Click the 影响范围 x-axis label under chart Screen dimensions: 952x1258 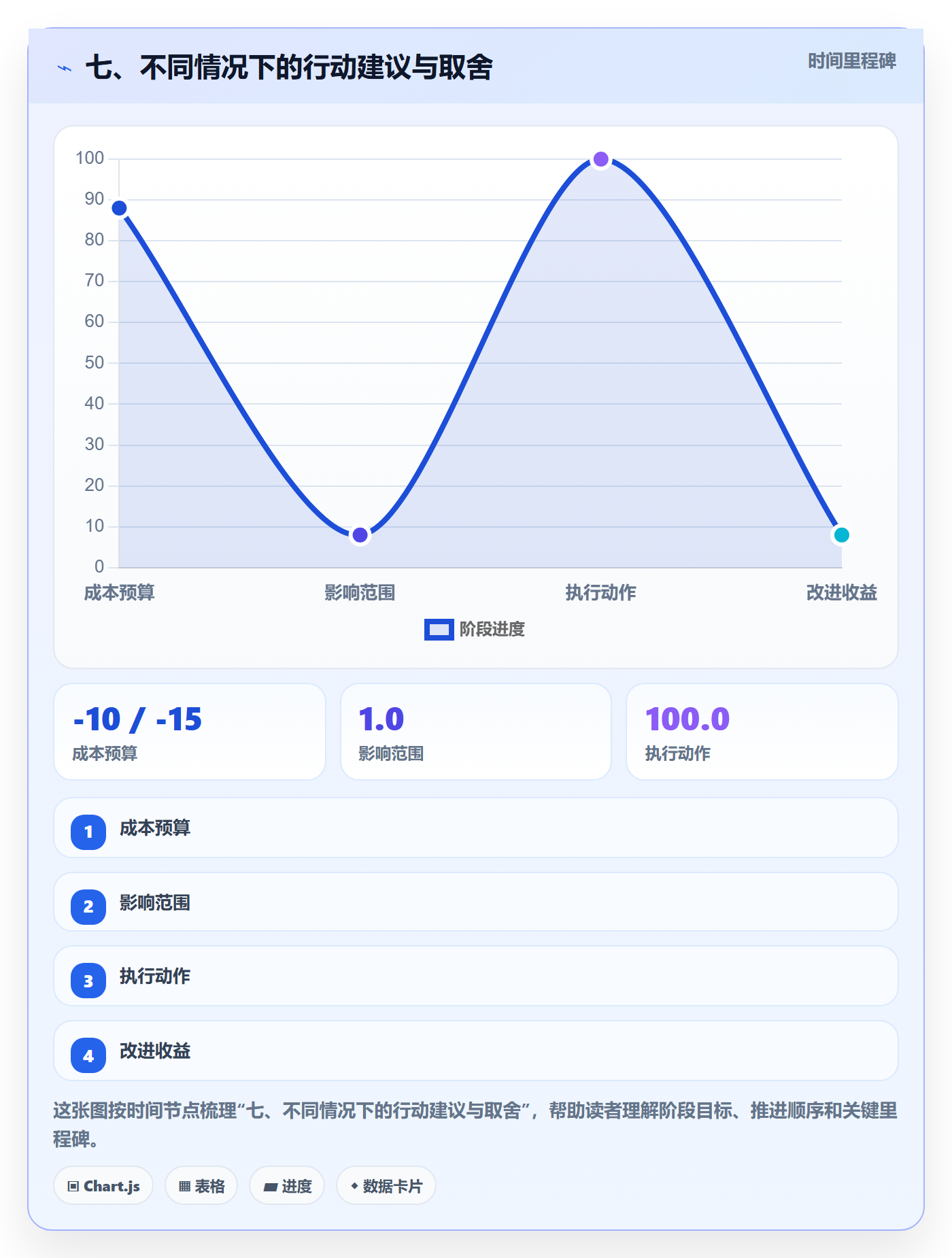click(x=360, y=593)
